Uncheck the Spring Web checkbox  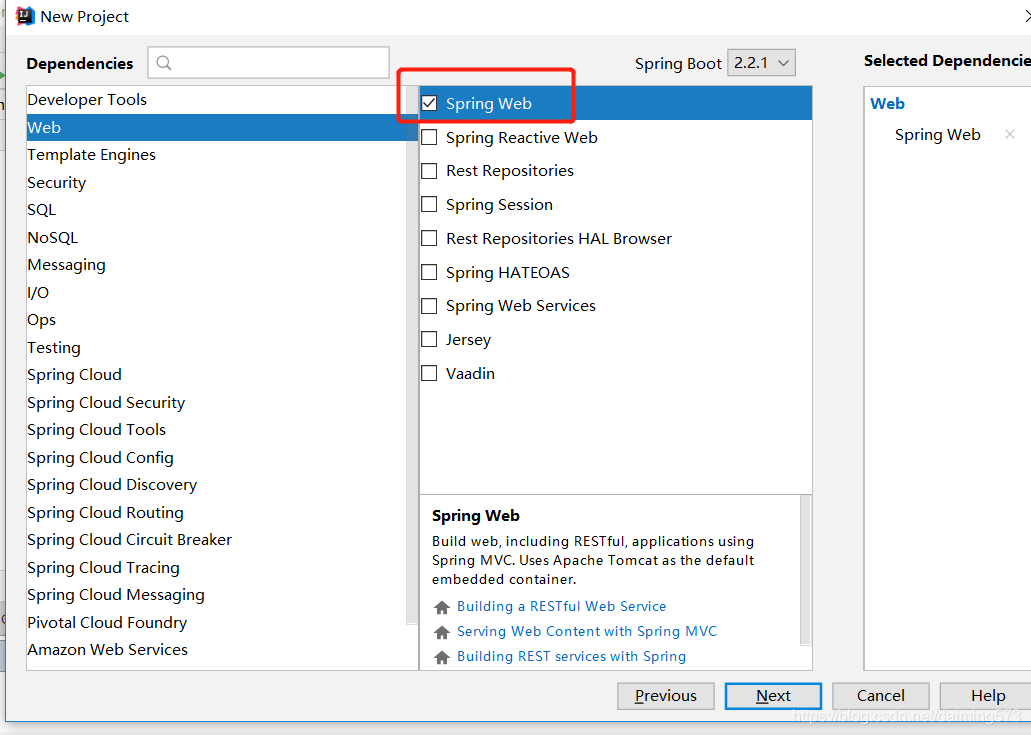click(x=429, y=103)
